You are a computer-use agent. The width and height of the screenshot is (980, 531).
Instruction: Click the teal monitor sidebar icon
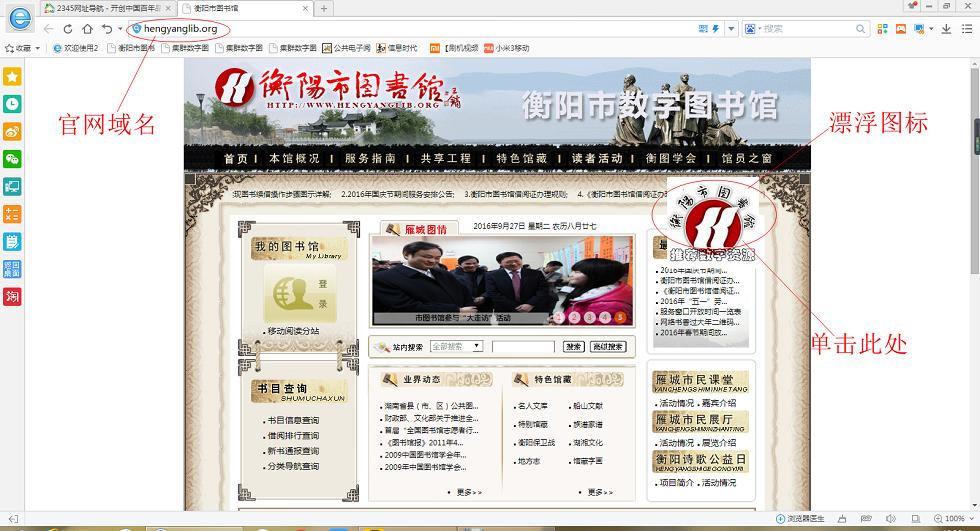click(x=12, y=186)
